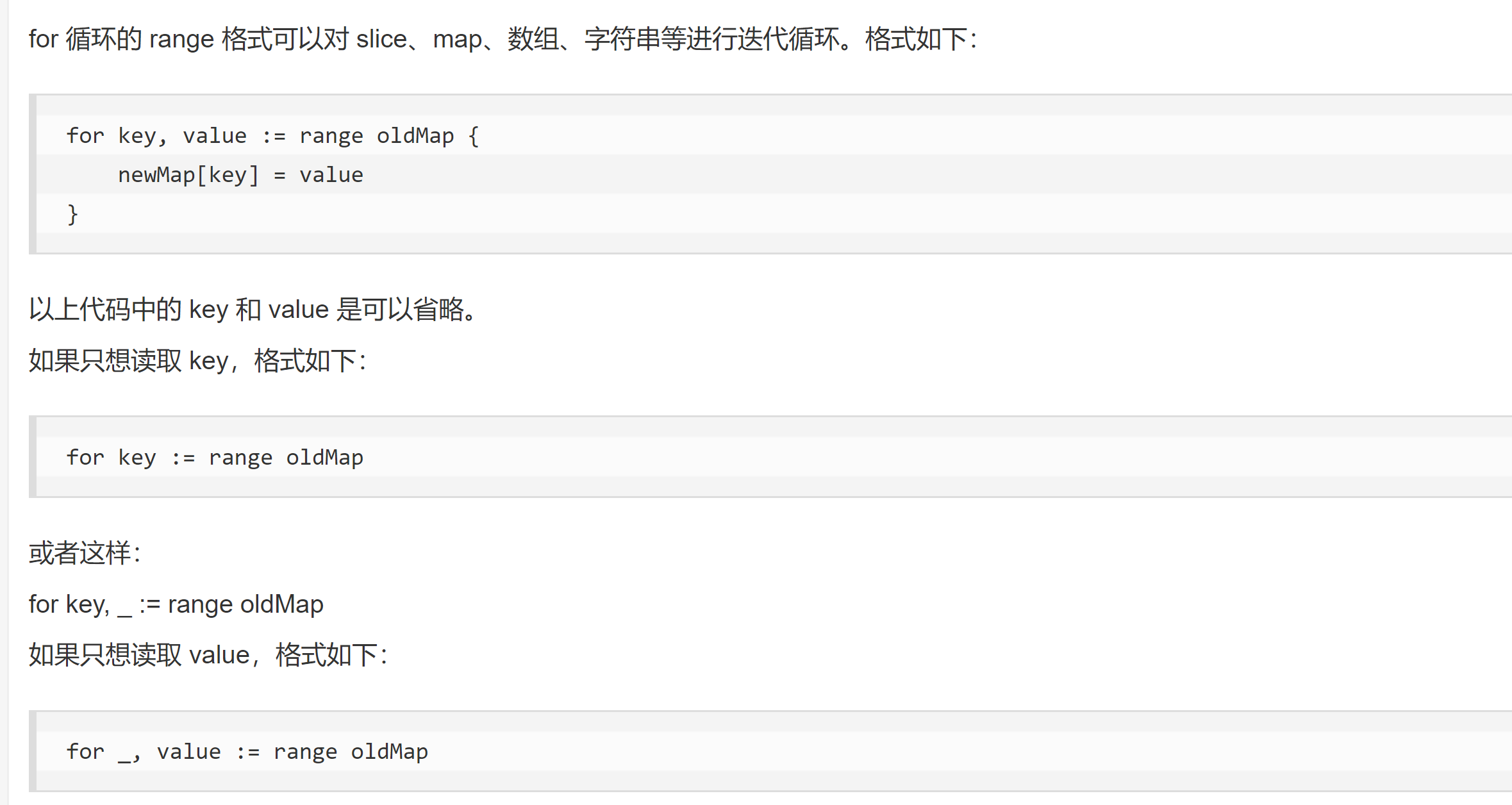Click the word "字符串" in the intro sentence

pos(622,39)
